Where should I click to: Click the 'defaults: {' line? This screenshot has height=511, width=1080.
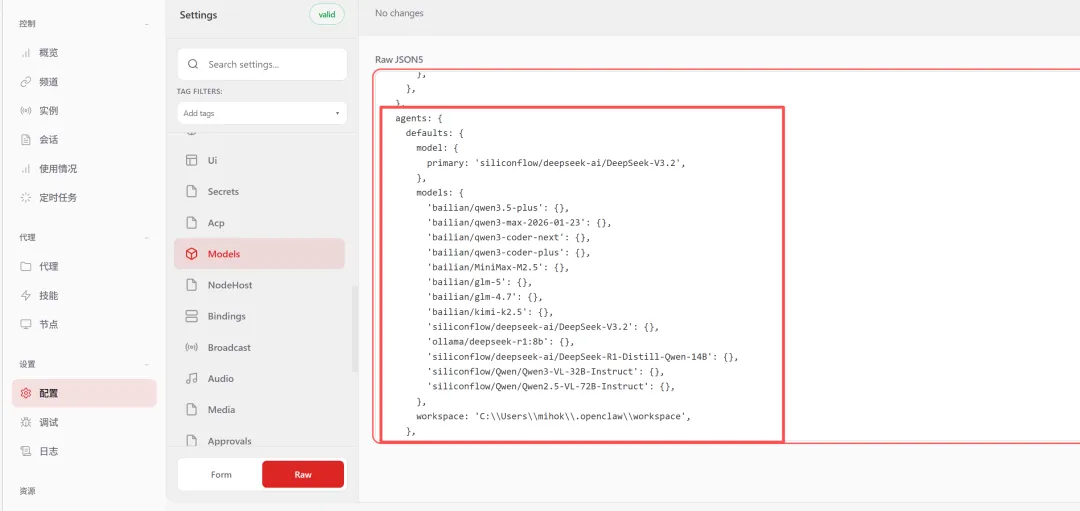[x=435, y=133]
